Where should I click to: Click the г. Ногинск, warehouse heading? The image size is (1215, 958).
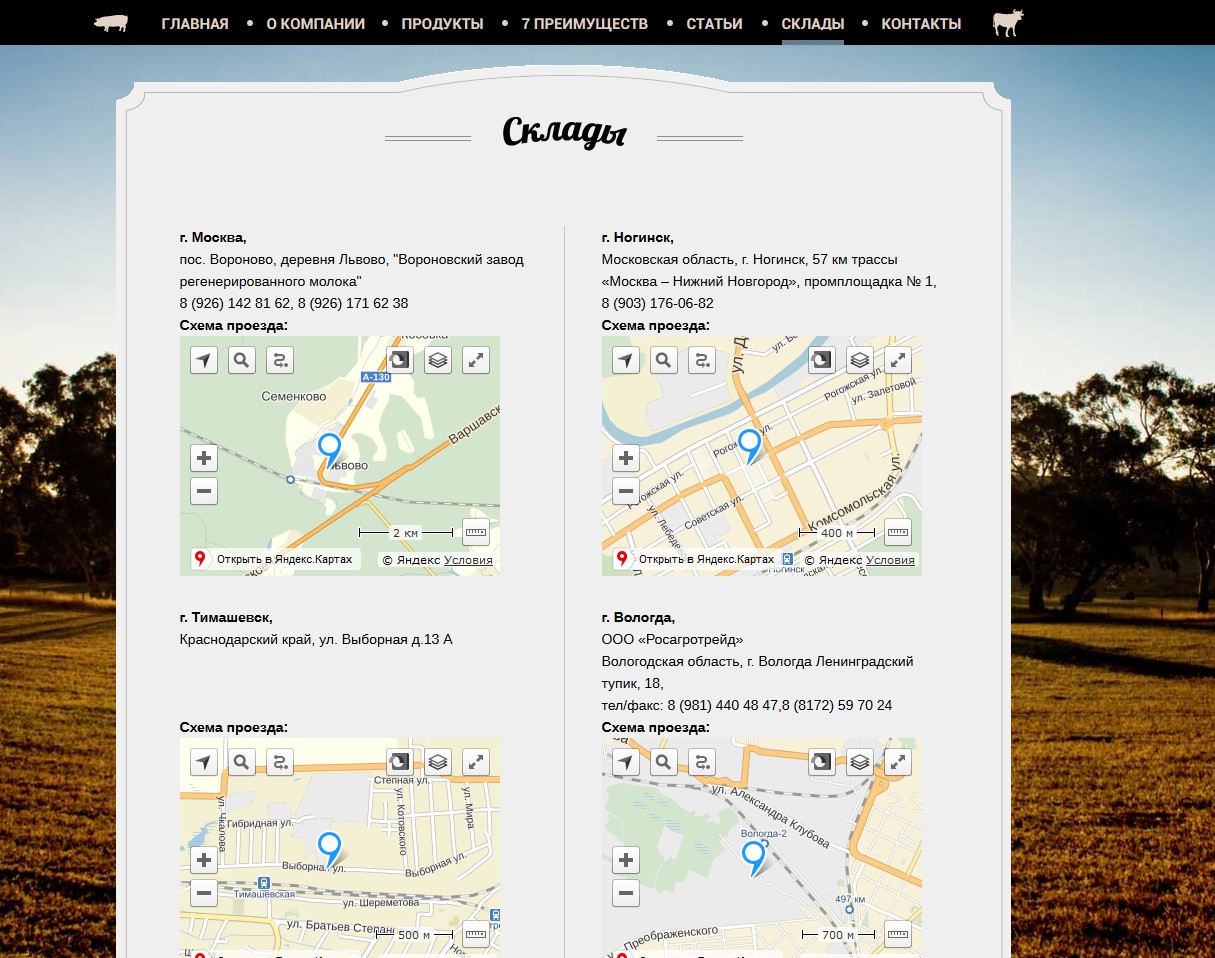638,237
